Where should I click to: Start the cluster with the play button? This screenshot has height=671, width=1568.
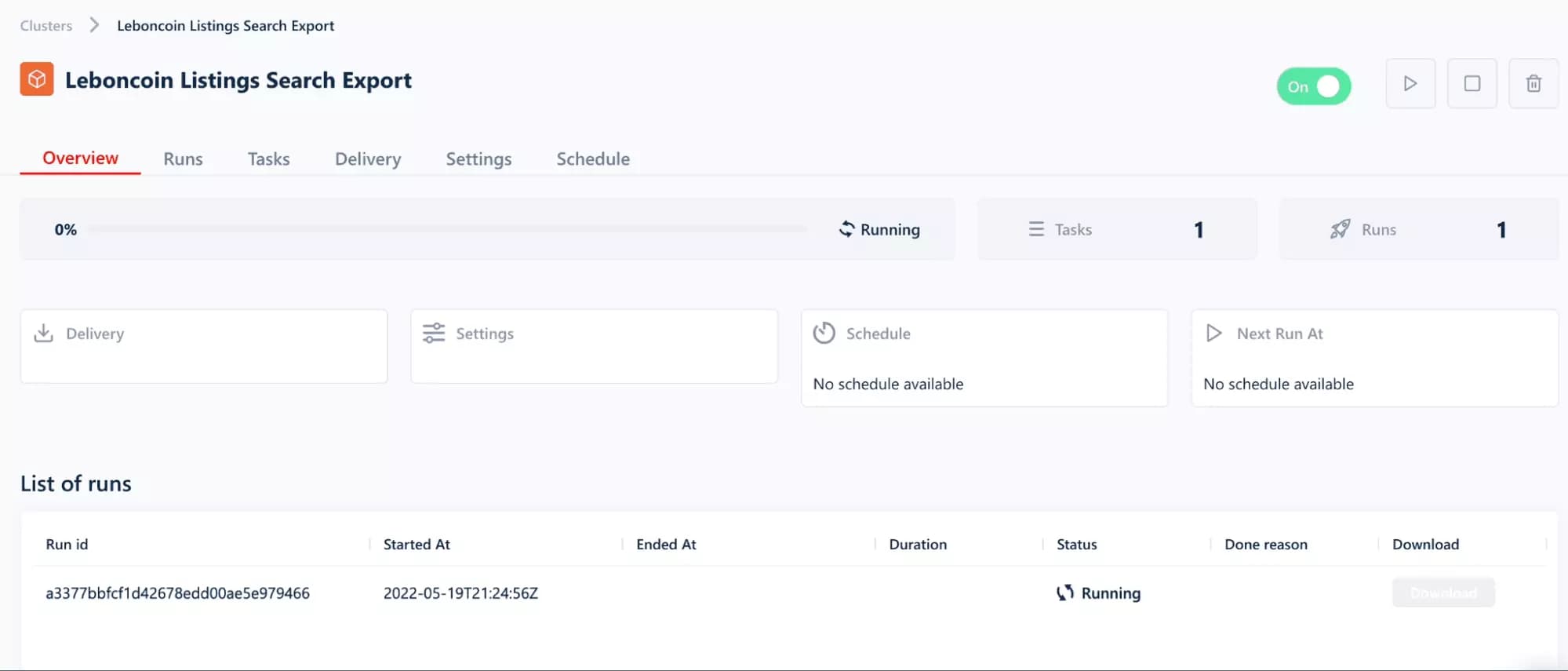tap(1410, 83)
